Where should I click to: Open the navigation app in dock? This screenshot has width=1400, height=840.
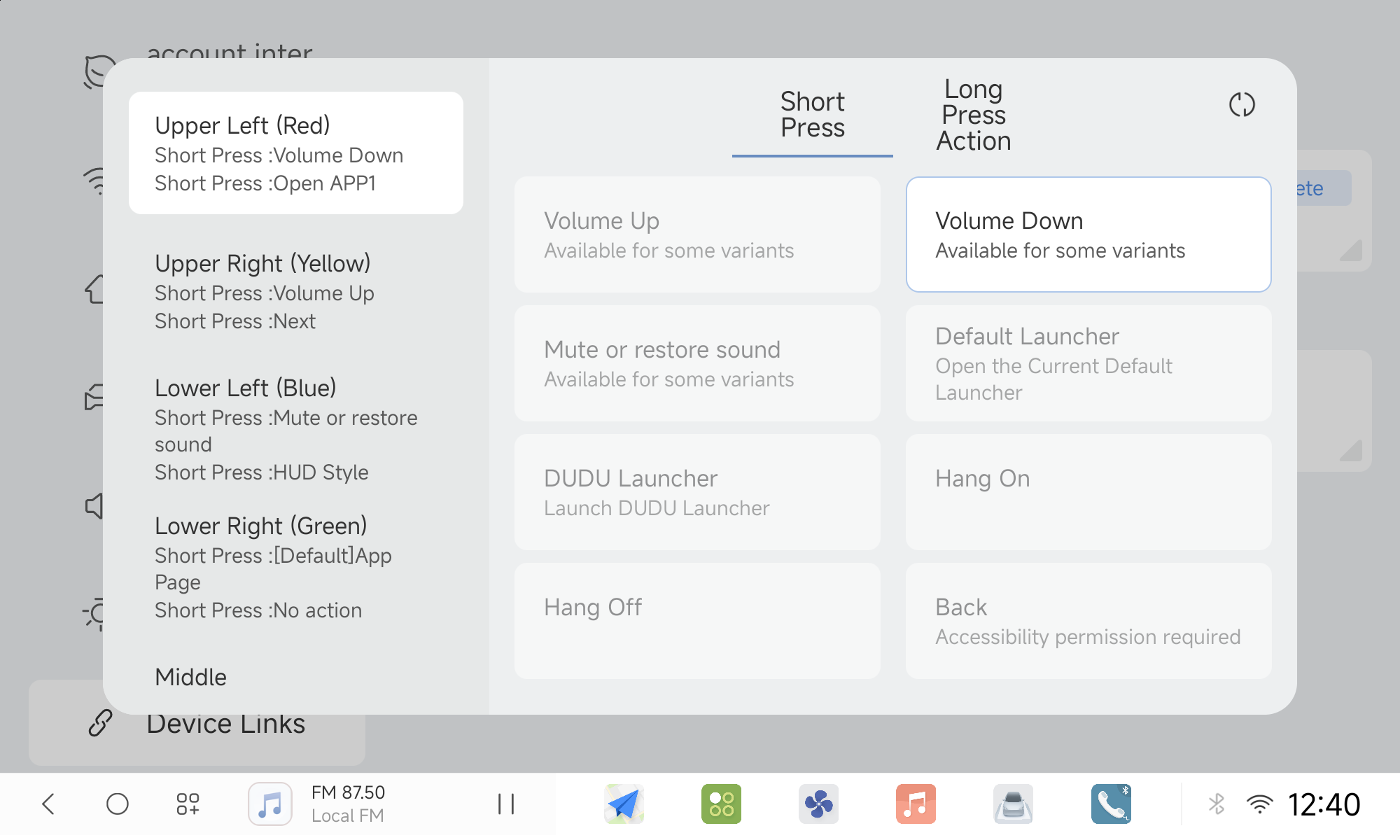coord(624,804)
